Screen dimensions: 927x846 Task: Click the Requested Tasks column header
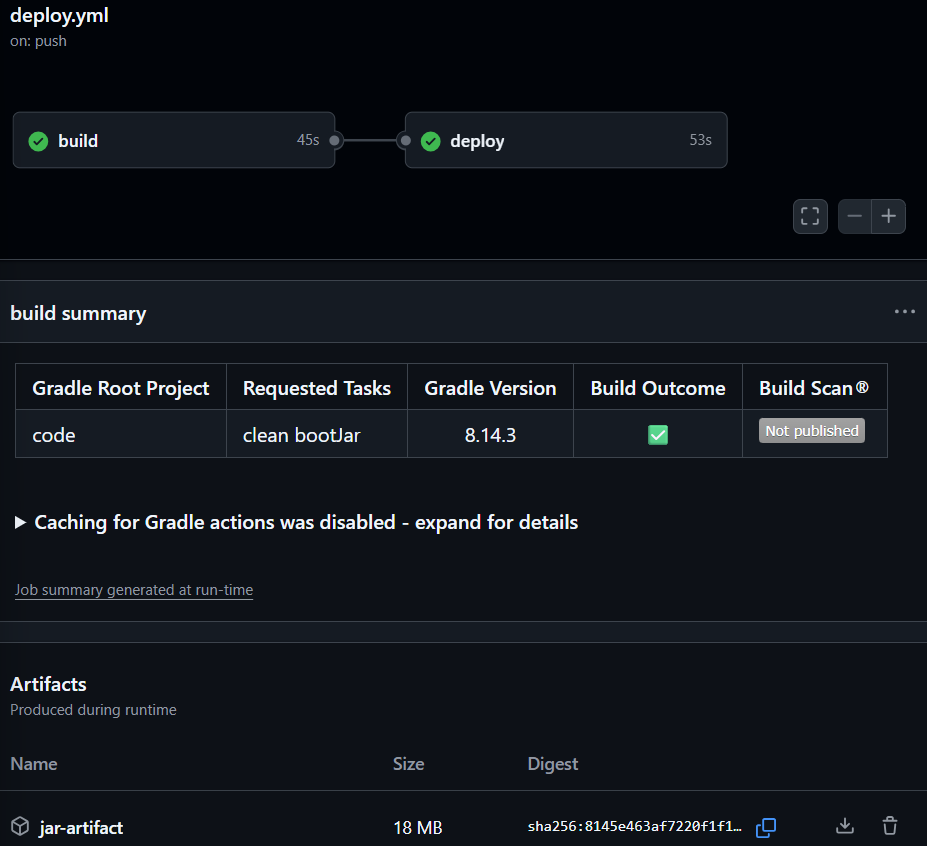[317, 388]
